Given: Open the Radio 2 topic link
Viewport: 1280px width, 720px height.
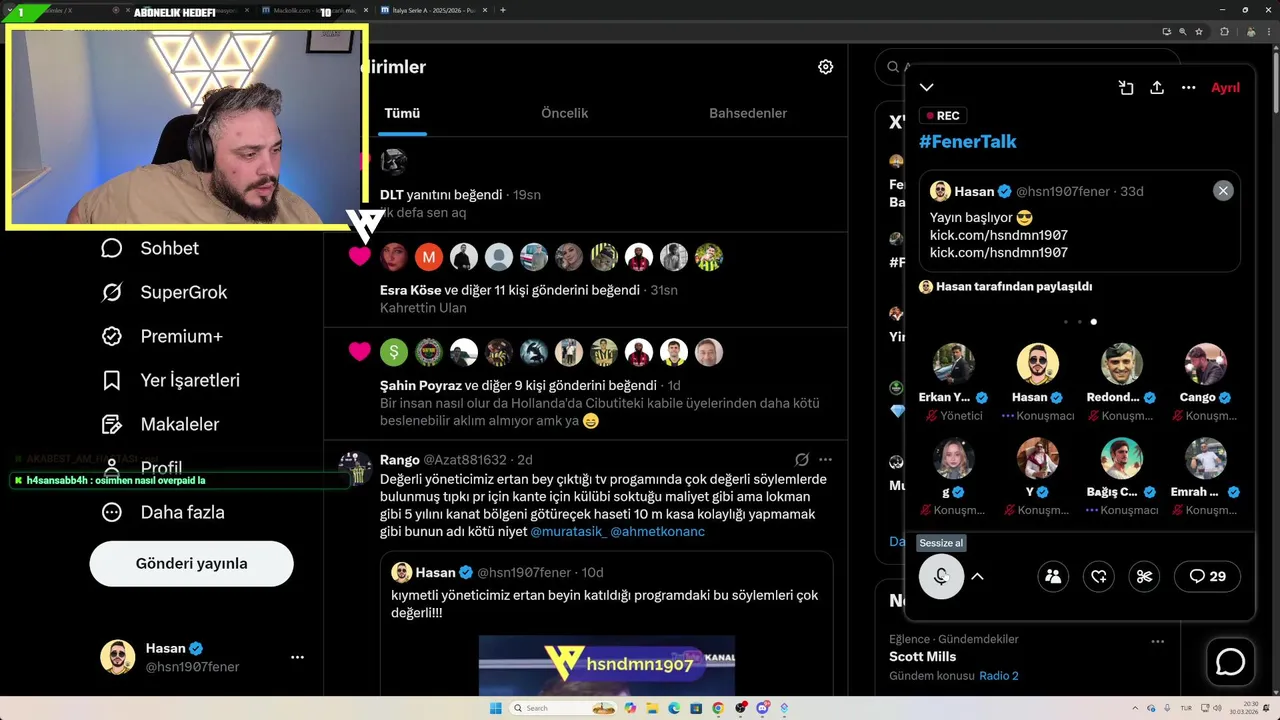Looking at the screenshot, I should [x=999, y=676].
